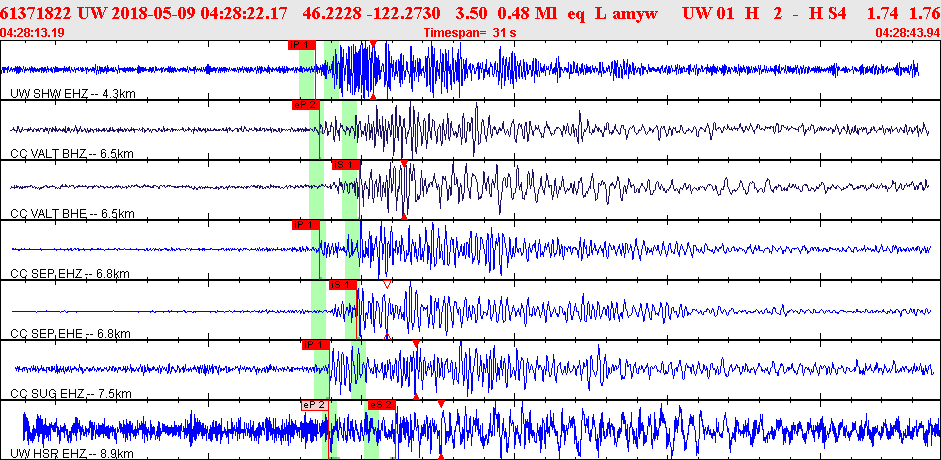Click the depth value 3.50

pyautogui.click(x=469, y=13)
